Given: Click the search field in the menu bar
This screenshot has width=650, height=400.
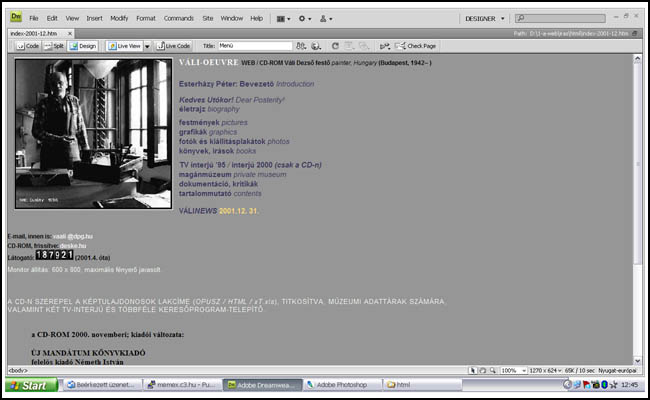Looking at the screenshot, I should tap(560, 18).
